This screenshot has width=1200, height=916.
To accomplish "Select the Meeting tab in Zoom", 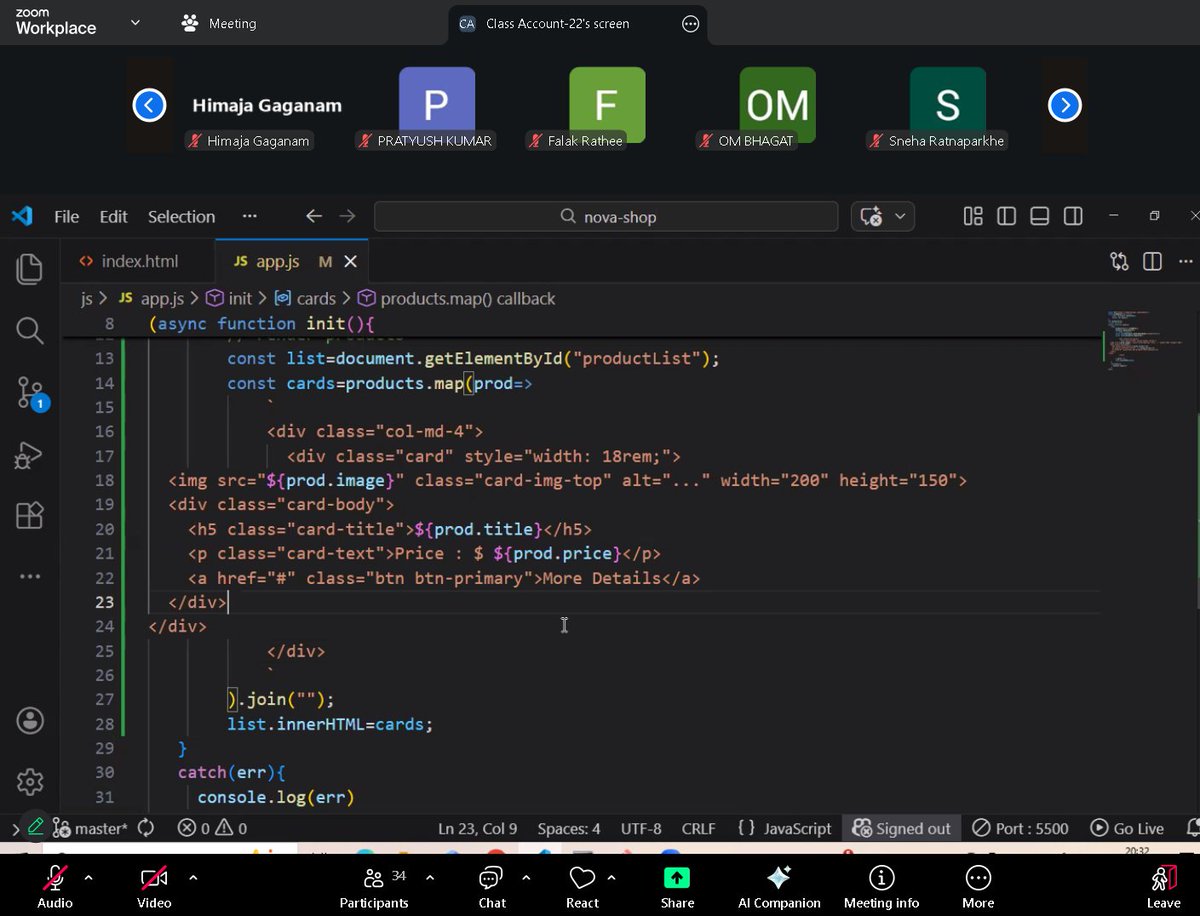I will pos(219,23).
